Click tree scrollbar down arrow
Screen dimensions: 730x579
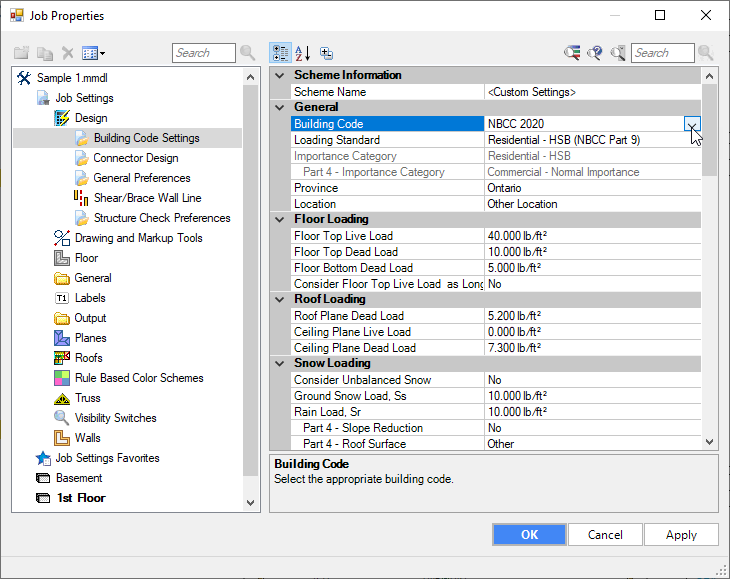(x=250, y=503)
